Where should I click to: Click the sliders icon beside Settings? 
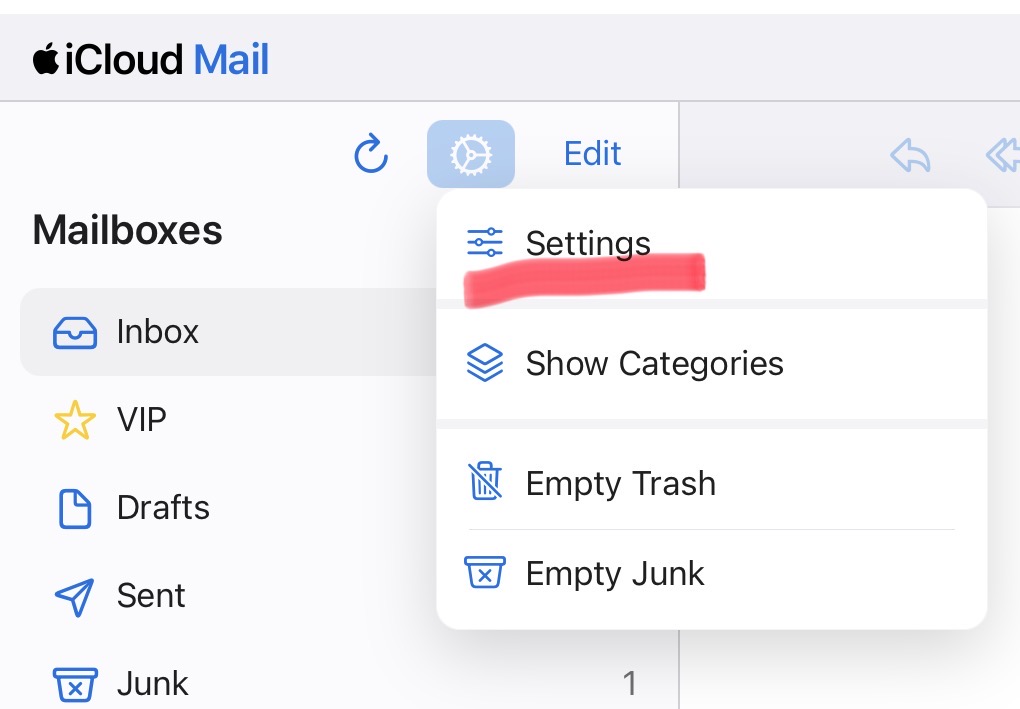pos(485,243)
